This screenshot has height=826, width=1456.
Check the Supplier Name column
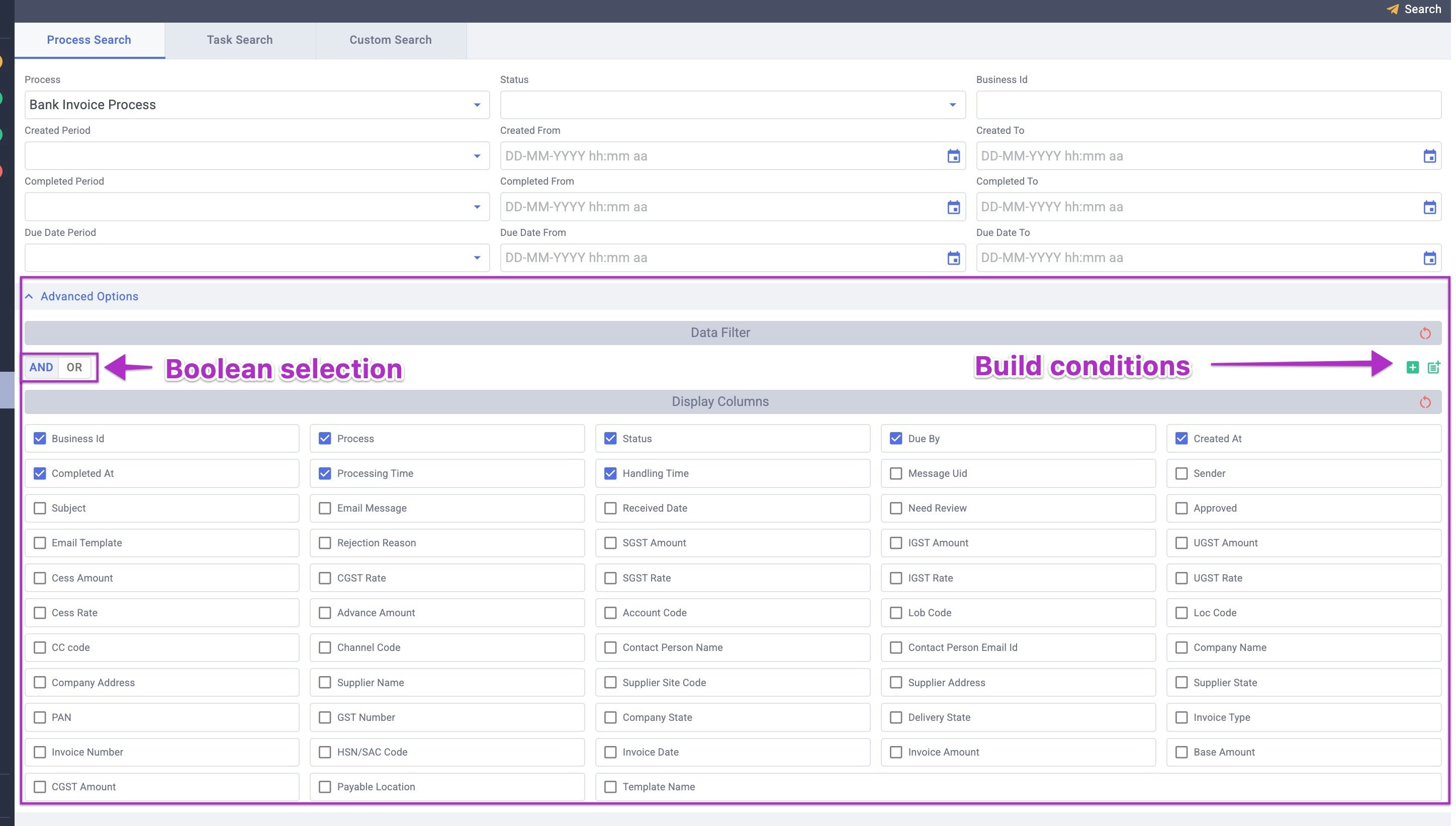point(325,683)
